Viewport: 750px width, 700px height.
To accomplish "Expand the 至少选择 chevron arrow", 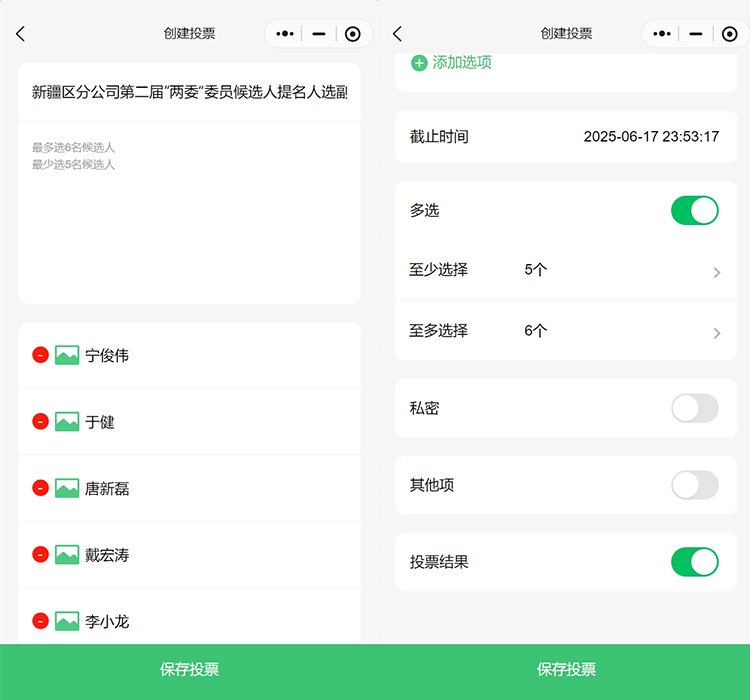I will tap(716, 272).
